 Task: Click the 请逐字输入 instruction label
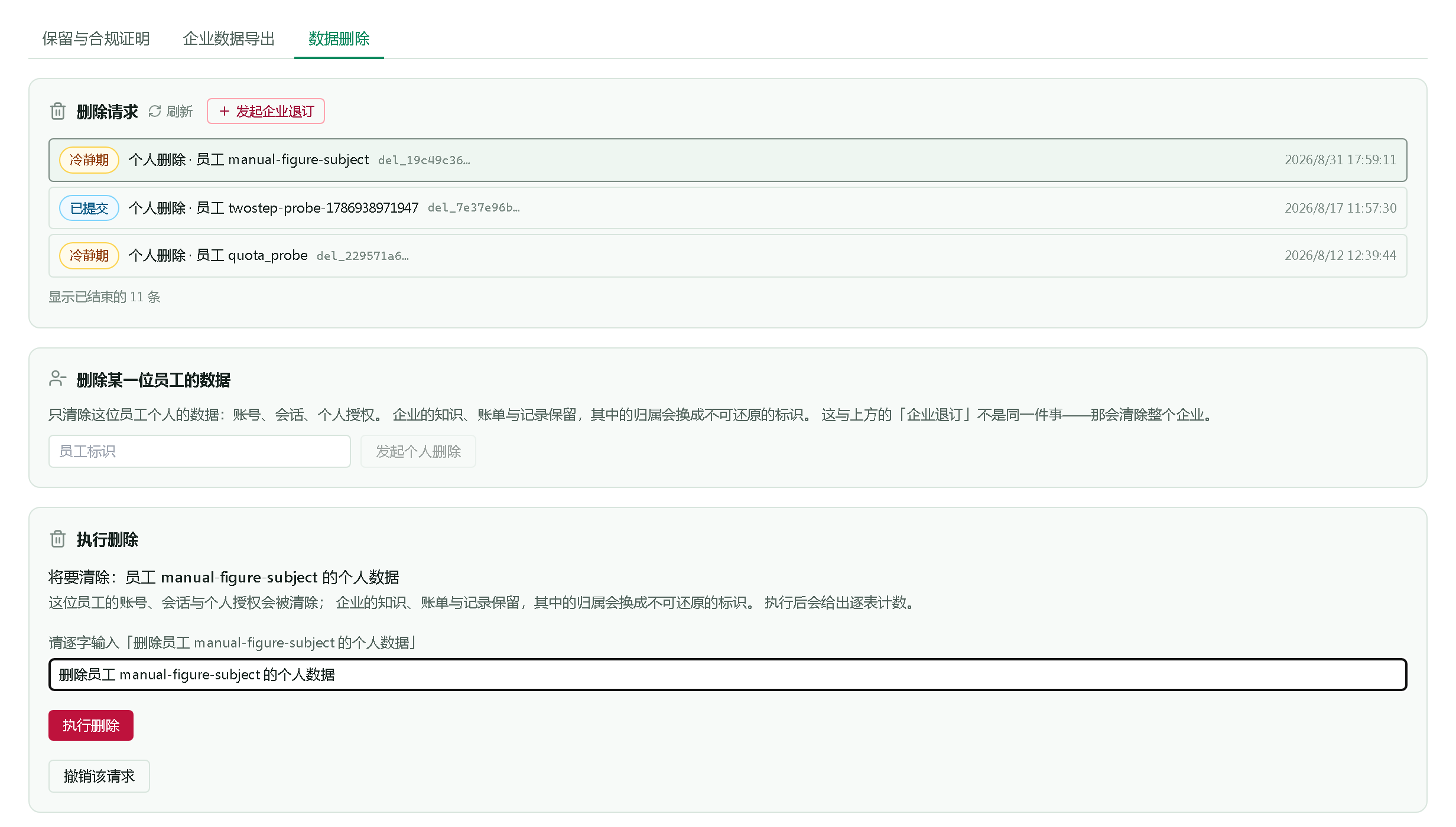tap(233, 643)
